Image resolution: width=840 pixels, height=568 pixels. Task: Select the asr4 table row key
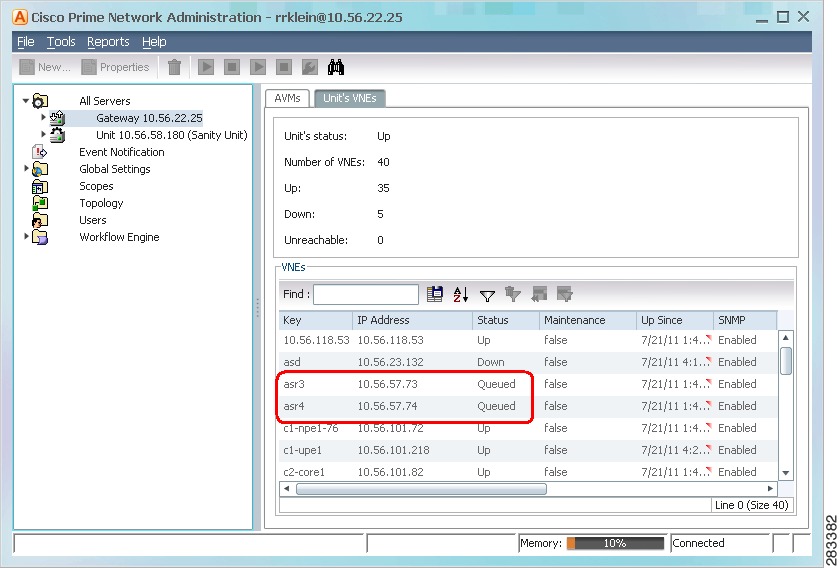click(294, 406)
